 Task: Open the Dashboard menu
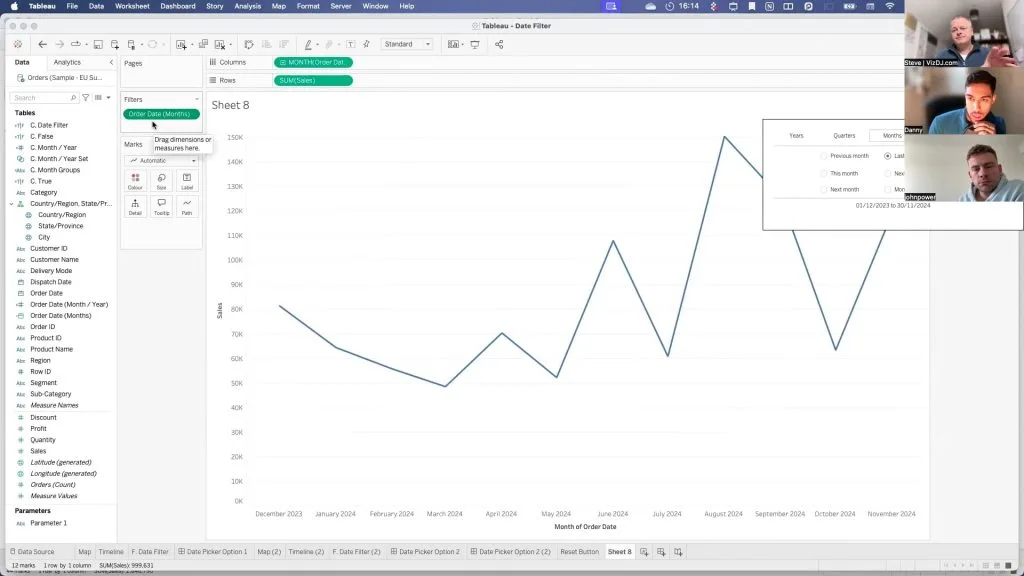[178, 6]
